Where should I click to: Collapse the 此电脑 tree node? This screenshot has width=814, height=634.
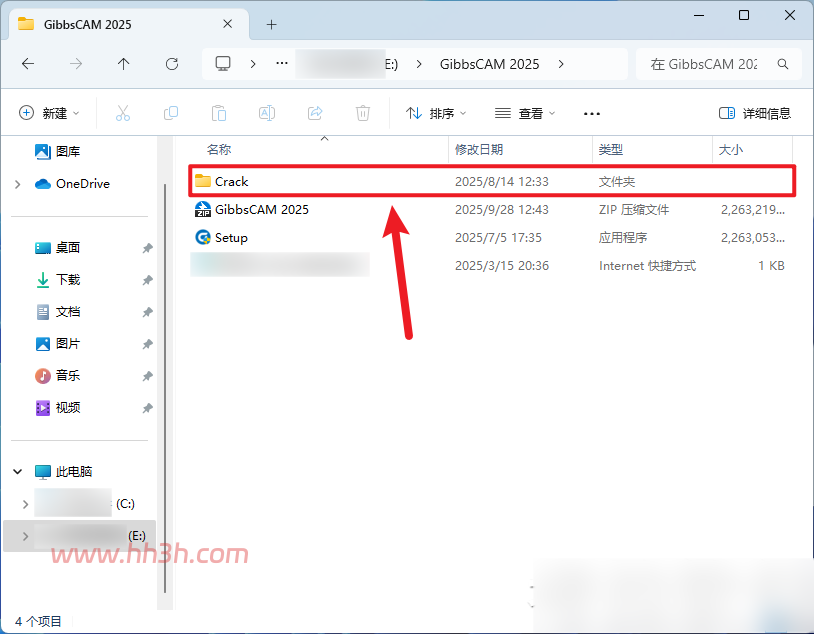(x=18, y=471)
